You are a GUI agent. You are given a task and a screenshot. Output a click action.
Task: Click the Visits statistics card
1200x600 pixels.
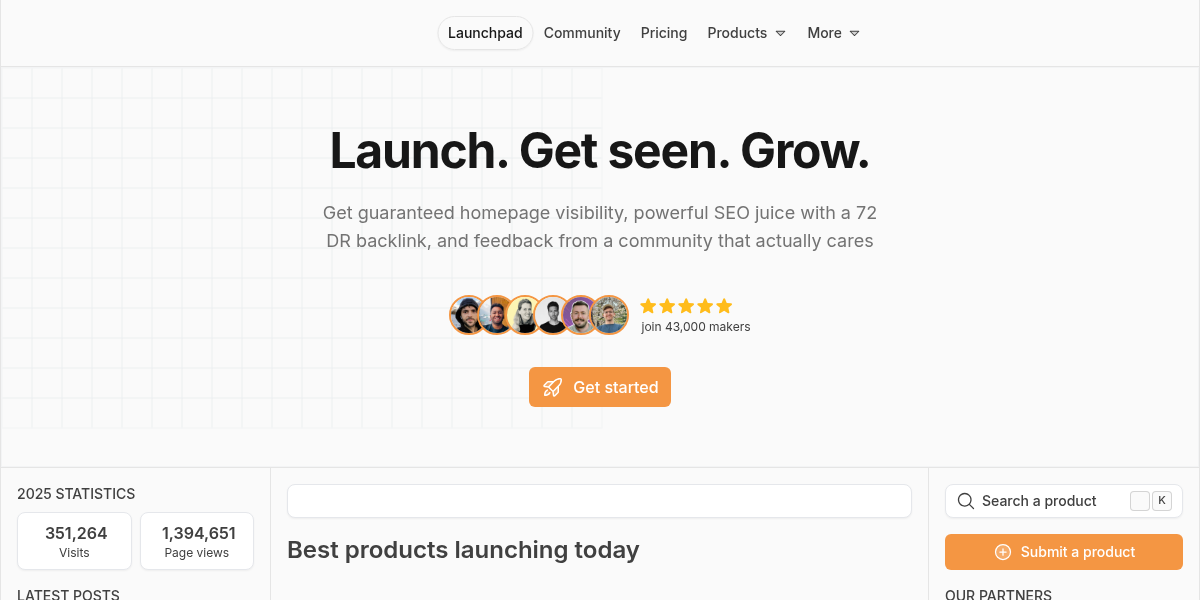[74, 541]
